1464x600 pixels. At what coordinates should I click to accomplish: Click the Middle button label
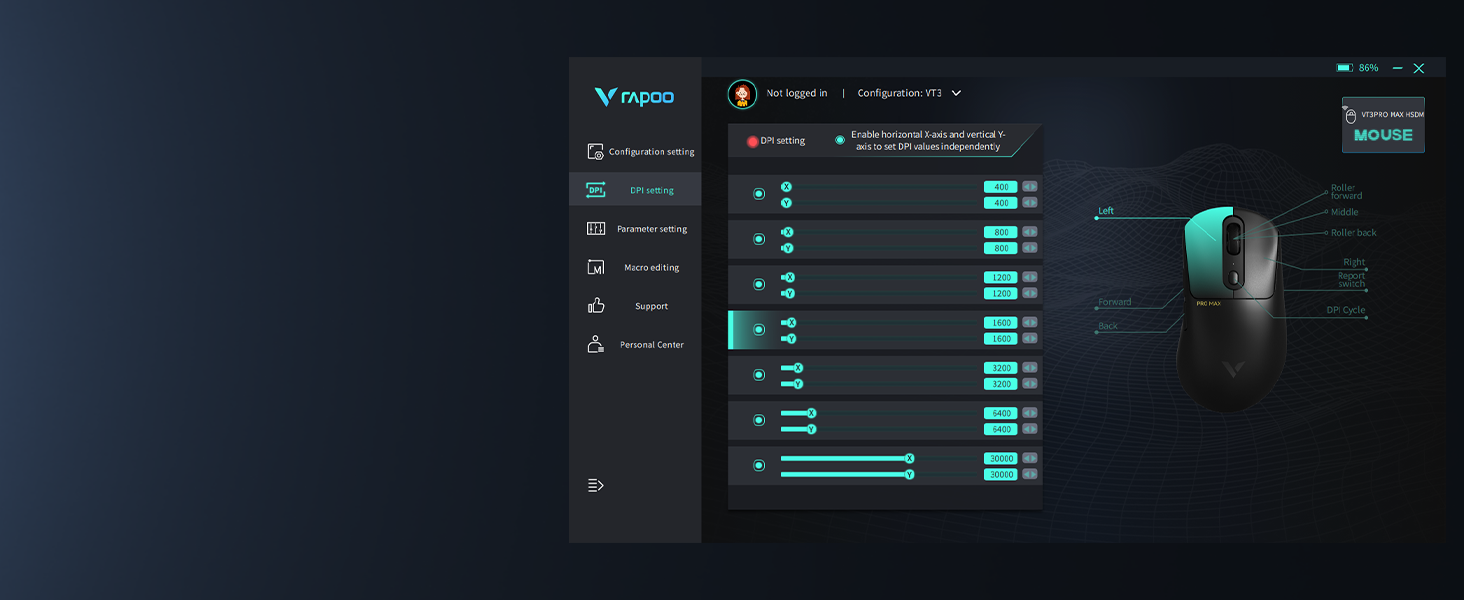(x=1345, y=212)
